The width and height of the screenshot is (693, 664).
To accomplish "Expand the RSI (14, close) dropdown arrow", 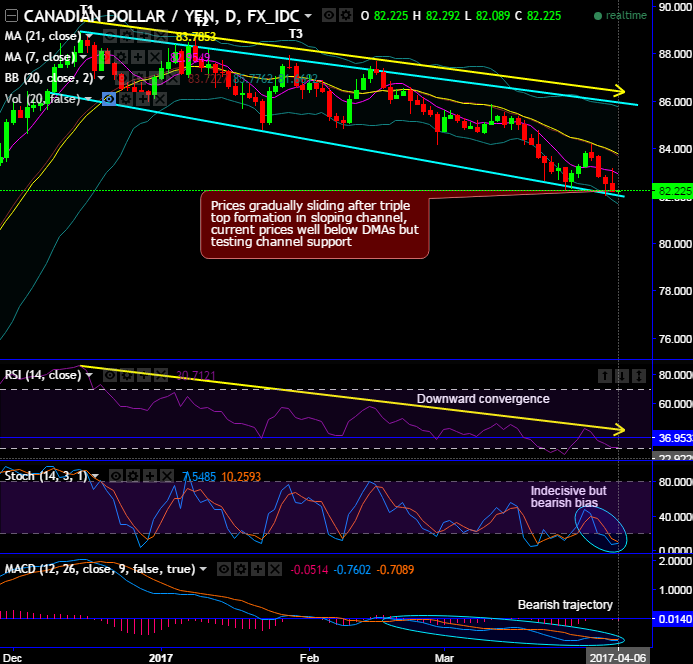I will coord(89,375).
